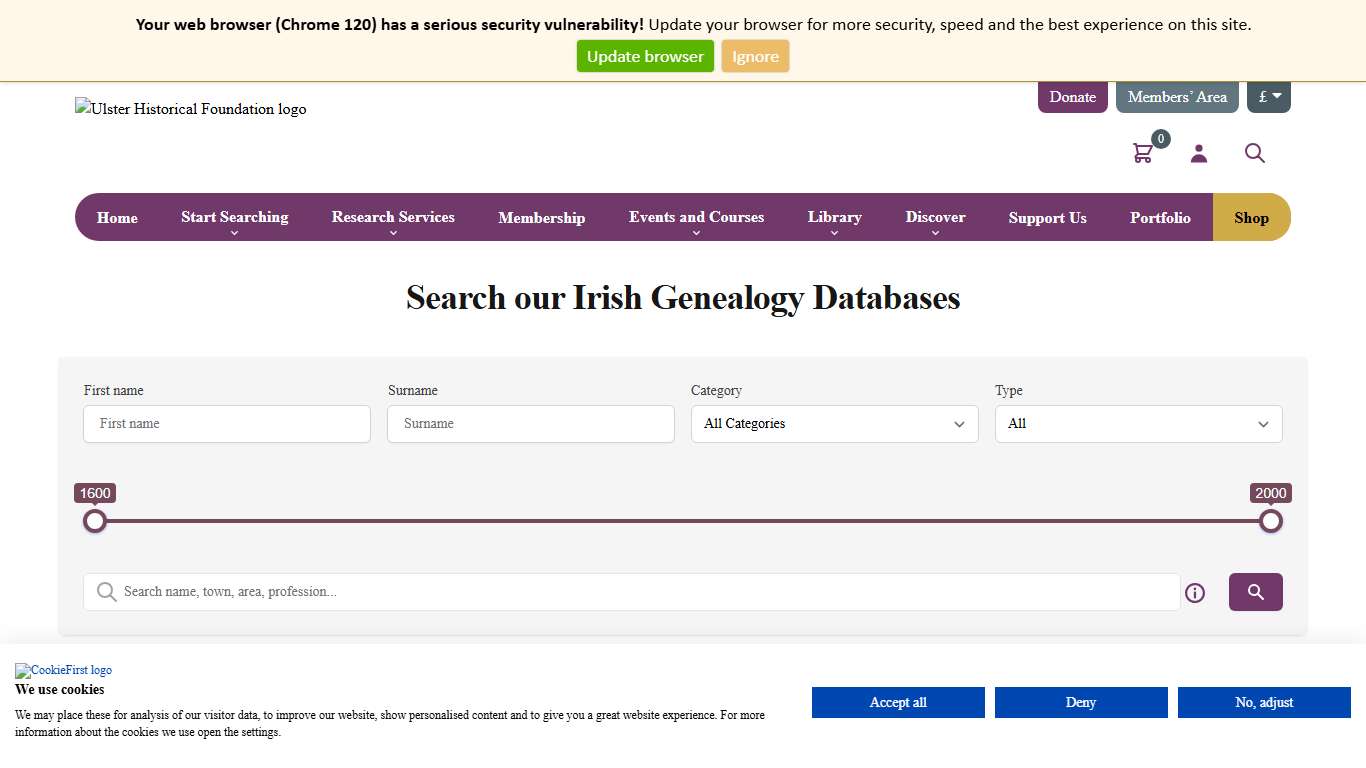Click Ignore on the browser warning
1366x768 pixels.
pos(755,56)
